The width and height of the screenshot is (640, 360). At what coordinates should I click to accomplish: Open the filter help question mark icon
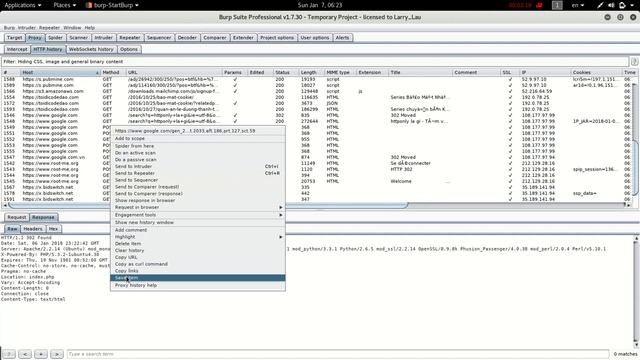point(634,62)
